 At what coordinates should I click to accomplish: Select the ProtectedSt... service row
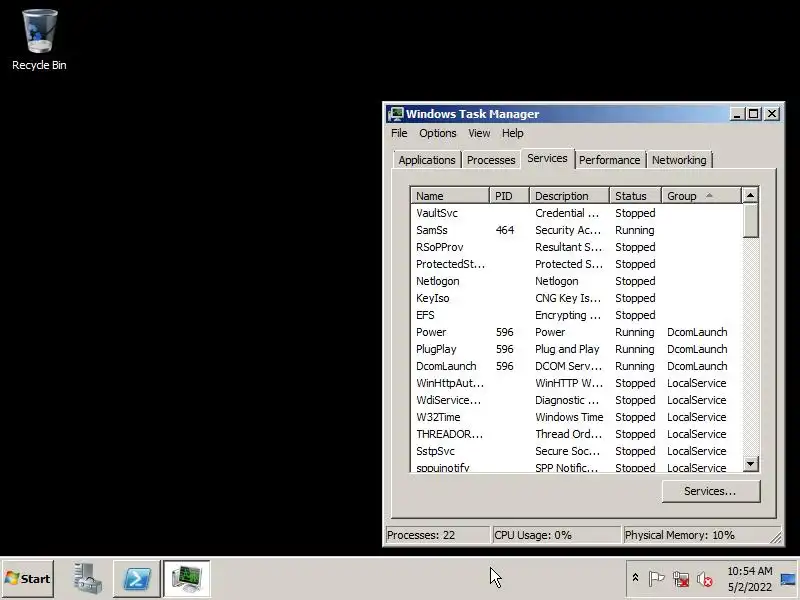(577, 264)
